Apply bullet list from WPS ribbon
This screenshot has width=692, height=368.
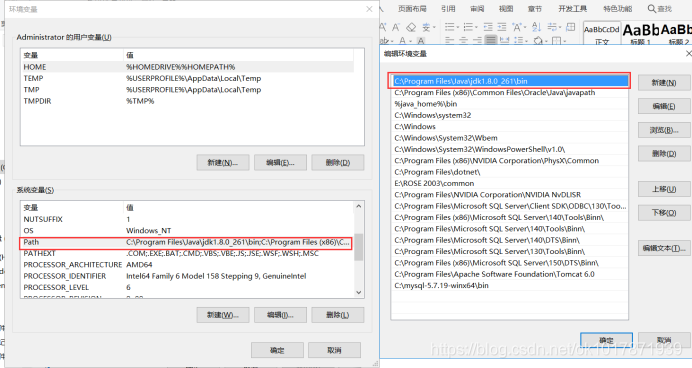(449, 27)
